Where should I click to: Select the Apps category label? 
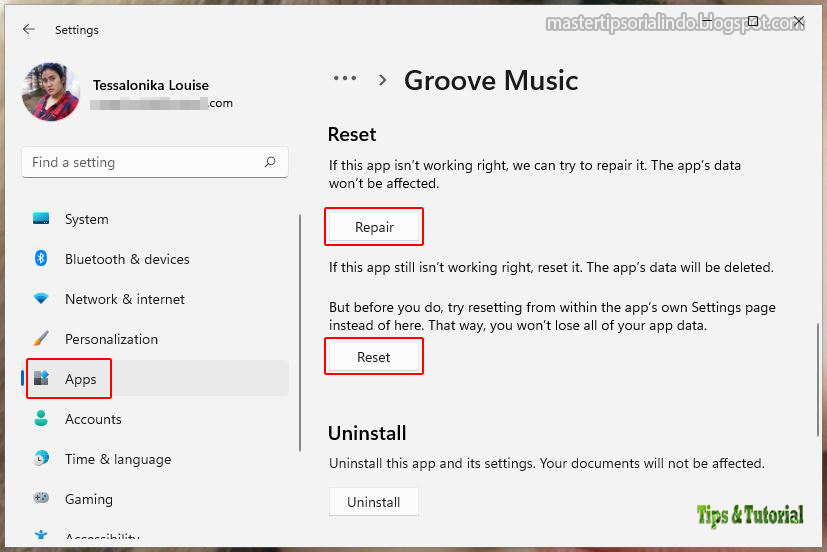coord(81,379)
